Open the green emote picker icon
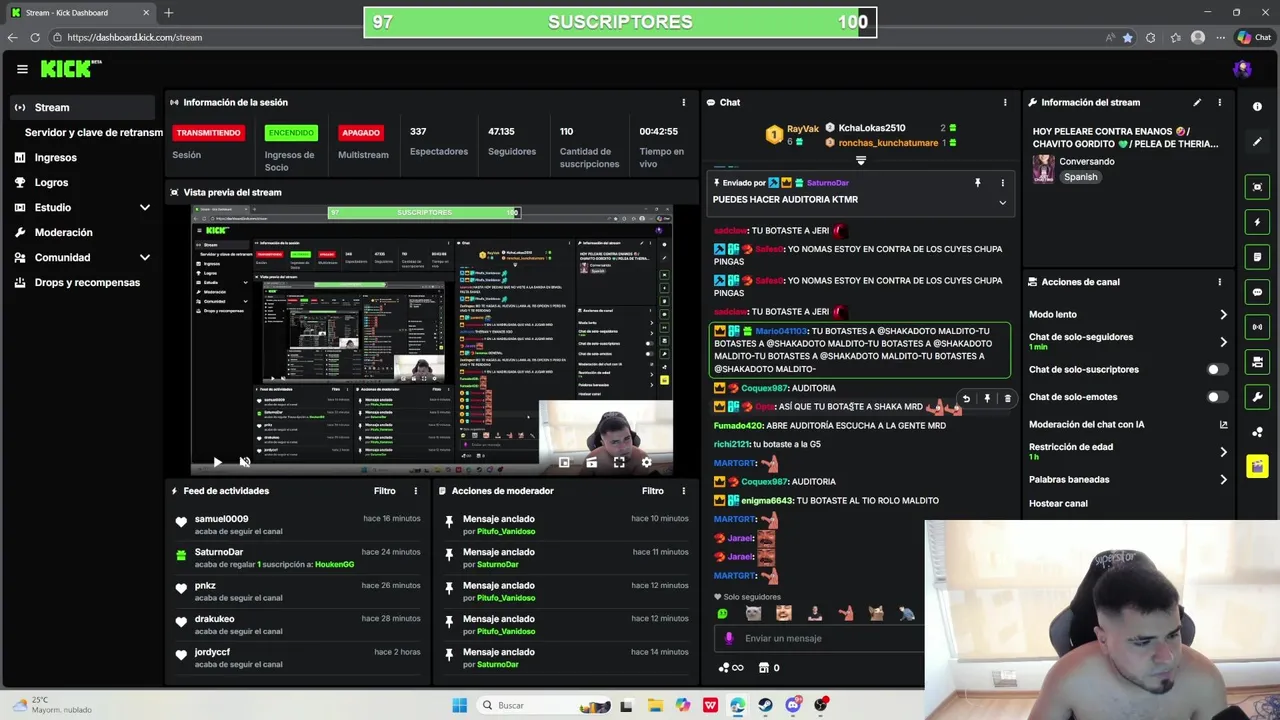This screenshot has width=1280, height=720. click(x=723, y=614)
